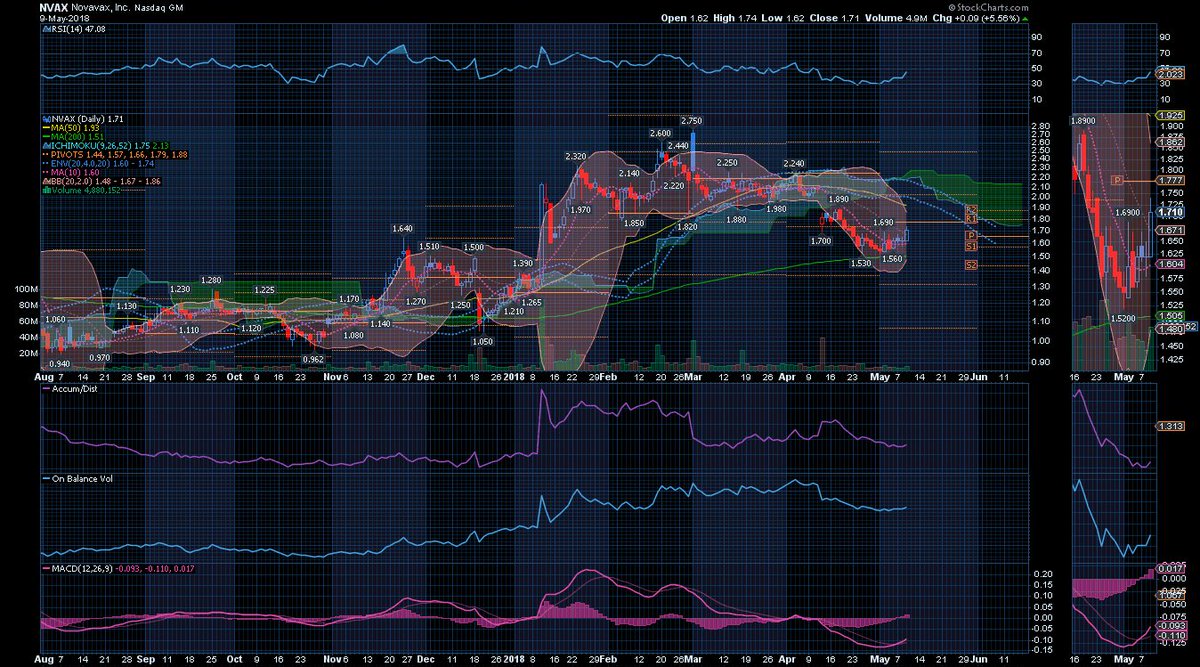Click the 0.962 price label
1200x667 pixels.
tap(315, 359)
